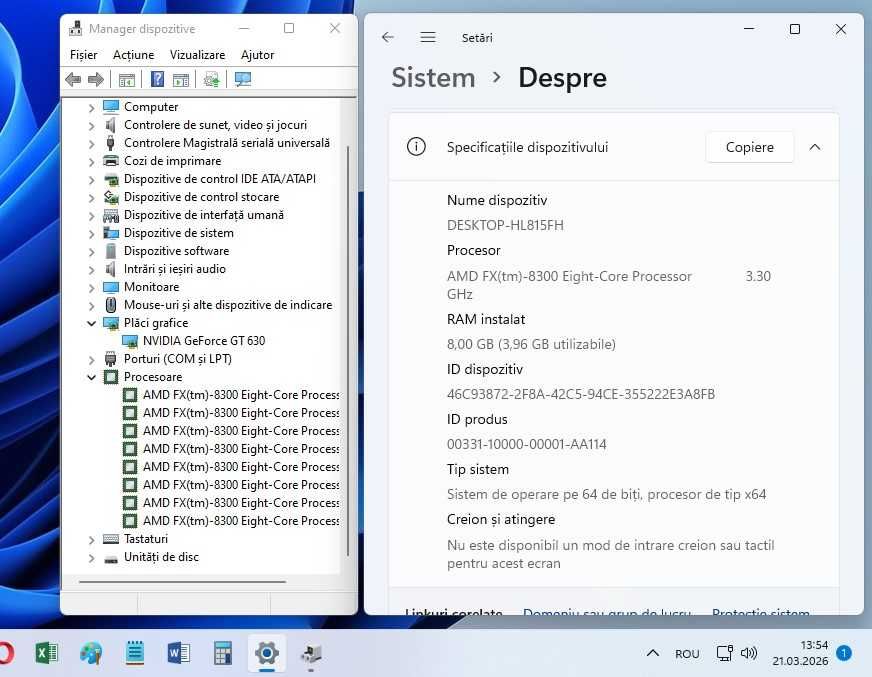This screenshot has width=872, height=677.
Task: Click network icon in system tray
Action: coord(724,653)
